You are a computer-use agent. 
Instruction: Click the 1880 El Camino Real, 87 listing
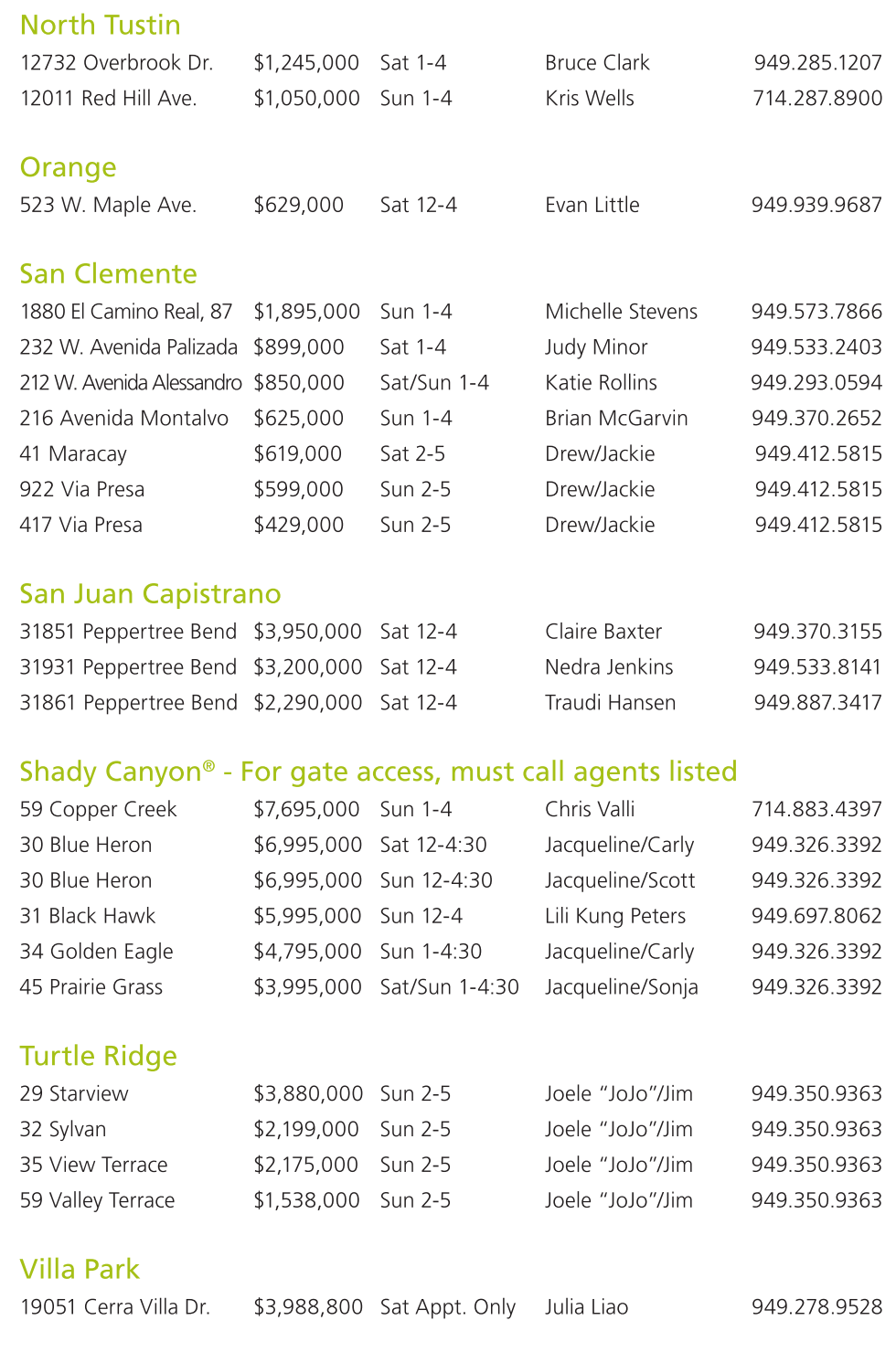coord(126,312)
